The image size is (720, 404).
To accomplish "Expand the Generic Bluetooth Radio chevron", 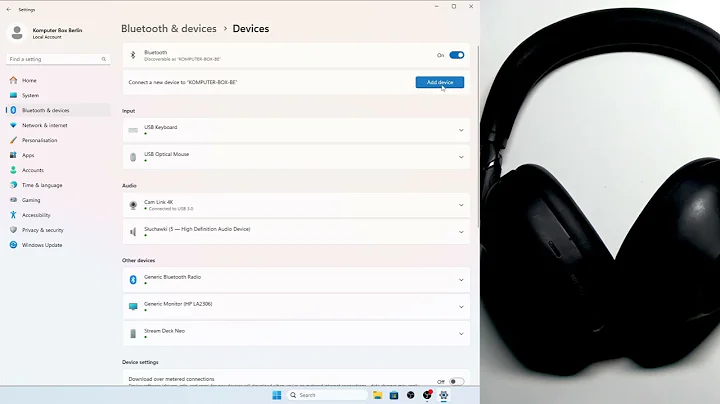I will (x=461, y=280).
